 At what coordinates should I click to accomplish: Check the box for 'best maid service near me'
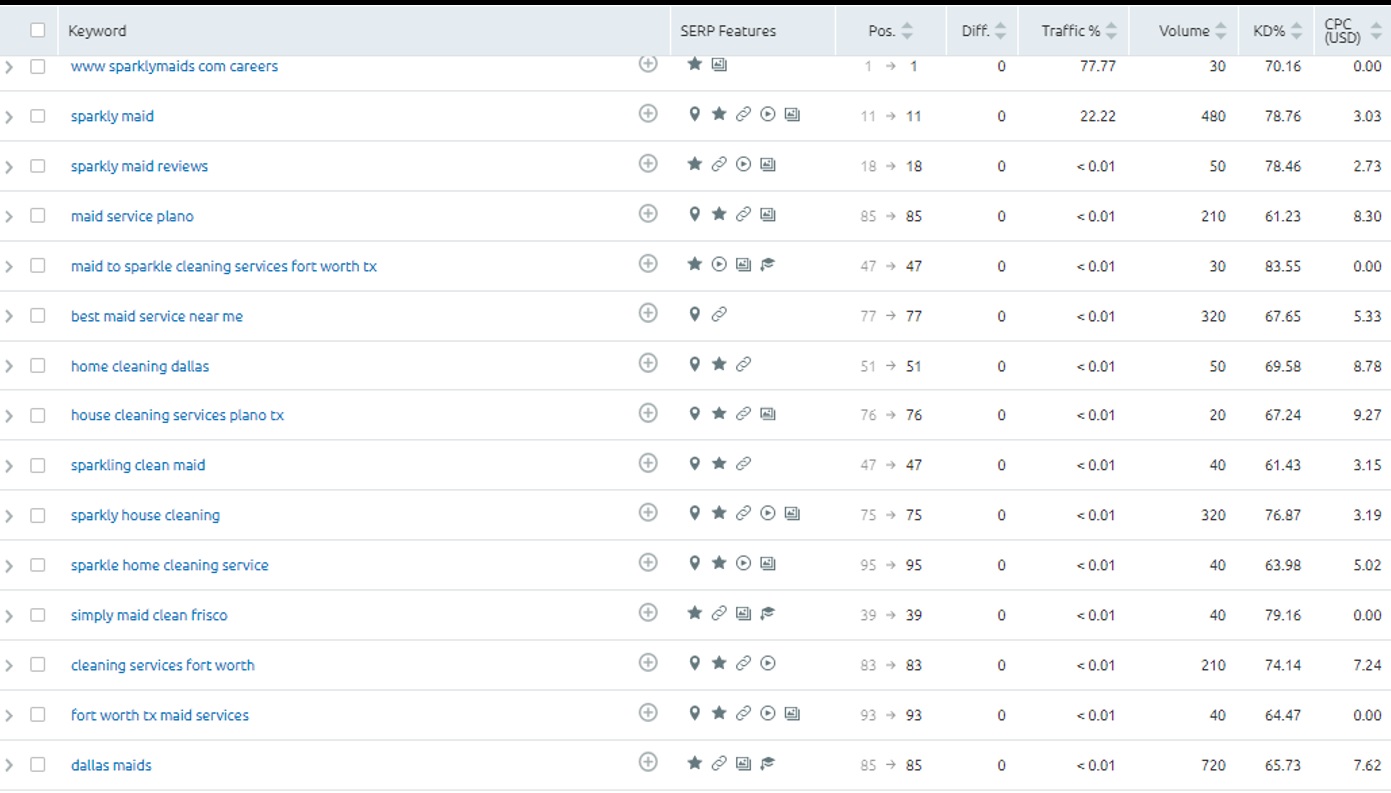coord(38,316)
